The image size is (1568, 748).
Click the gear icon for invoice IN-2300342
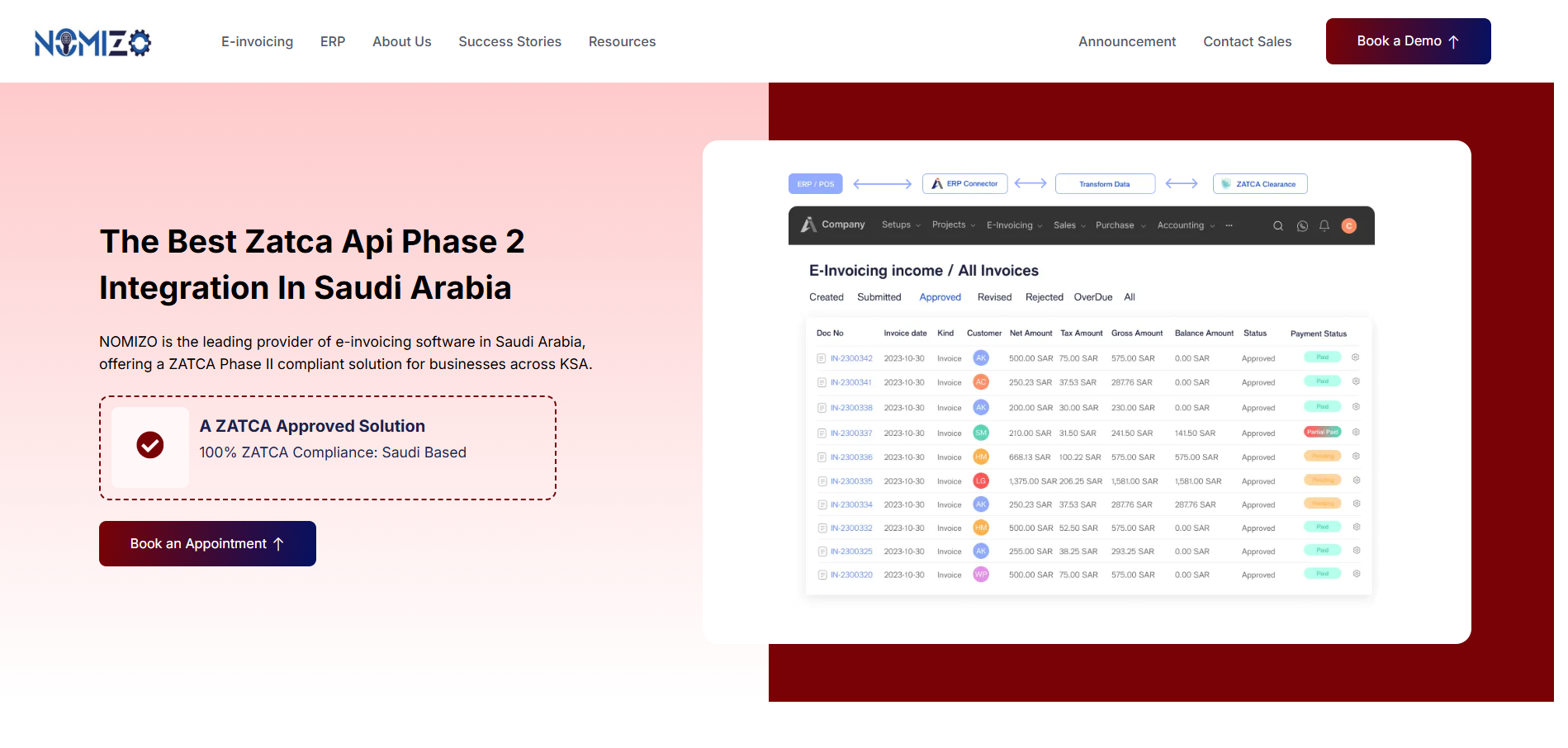click(1355, 357)
